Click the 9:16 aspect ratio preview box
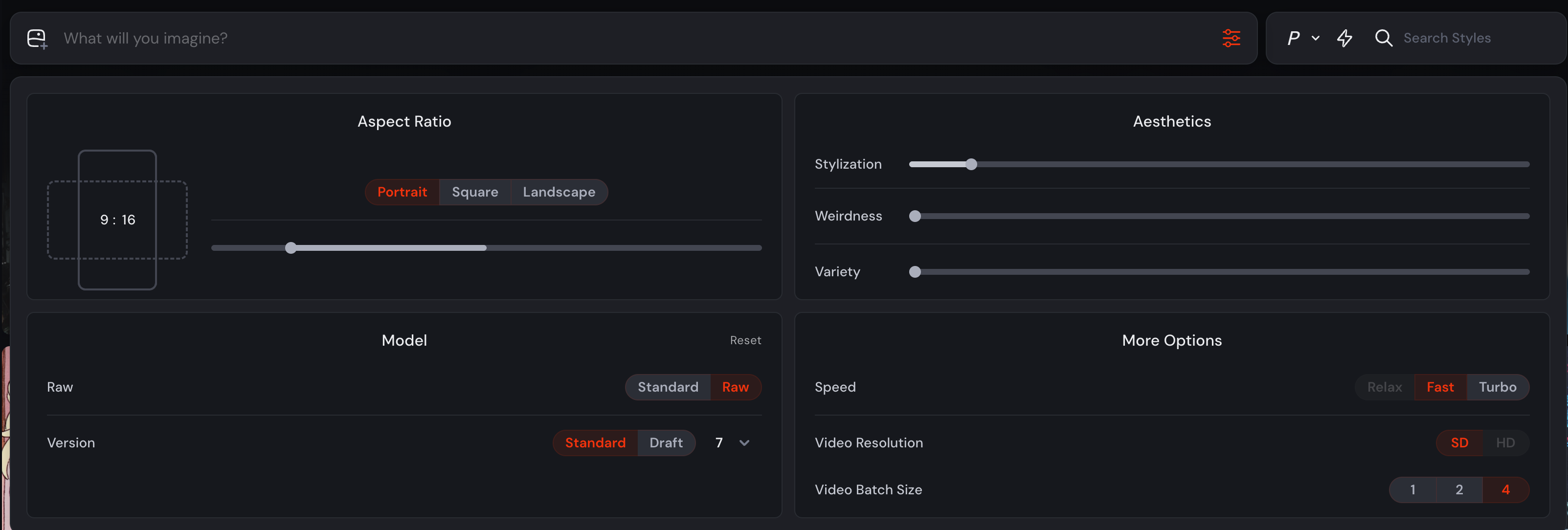The width and height of the screenshot is (1568, 530). (117, 220)
